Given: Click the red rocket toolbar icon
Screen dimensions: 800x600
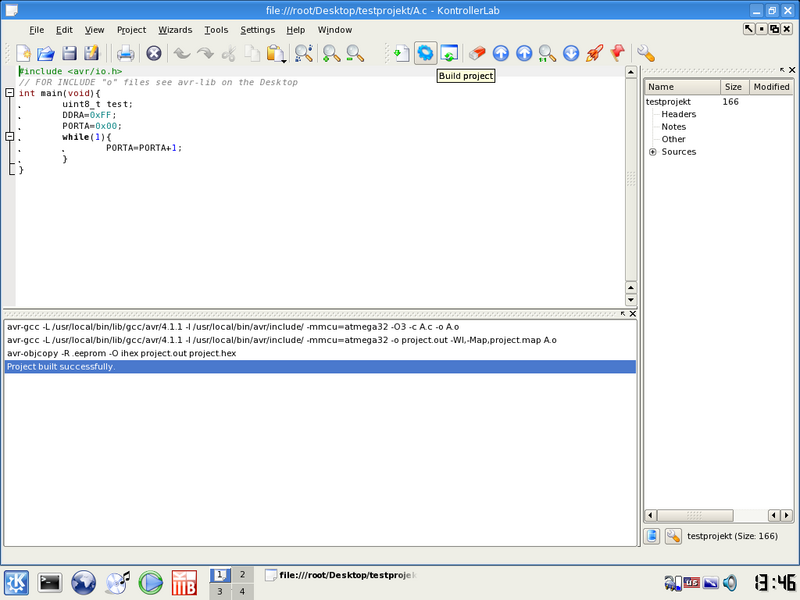Looking at the screenshot, I should pos(594,53).
